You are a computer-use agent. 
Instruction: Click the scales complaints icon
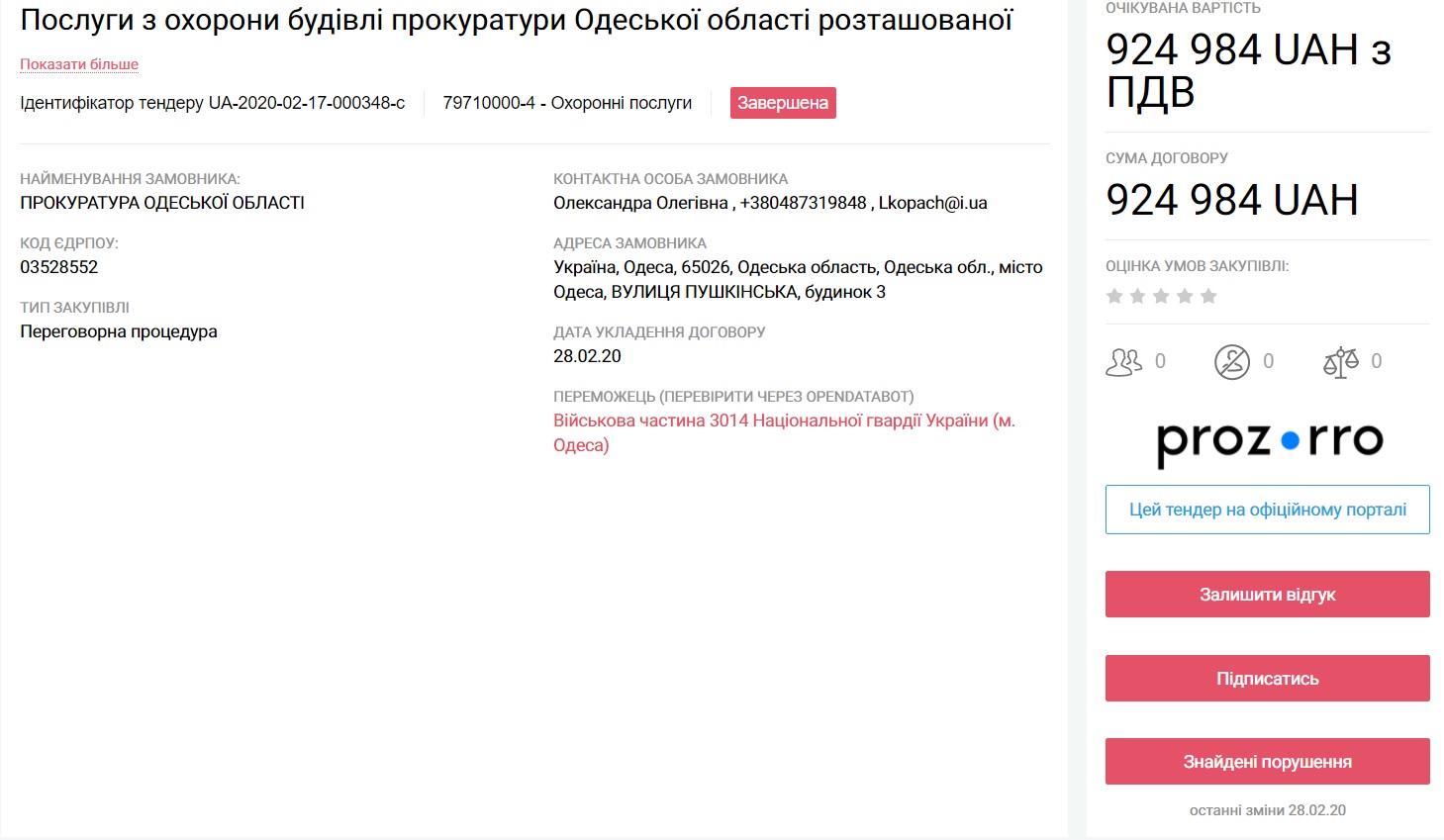pyautogui.click(x=1341, y=362)
